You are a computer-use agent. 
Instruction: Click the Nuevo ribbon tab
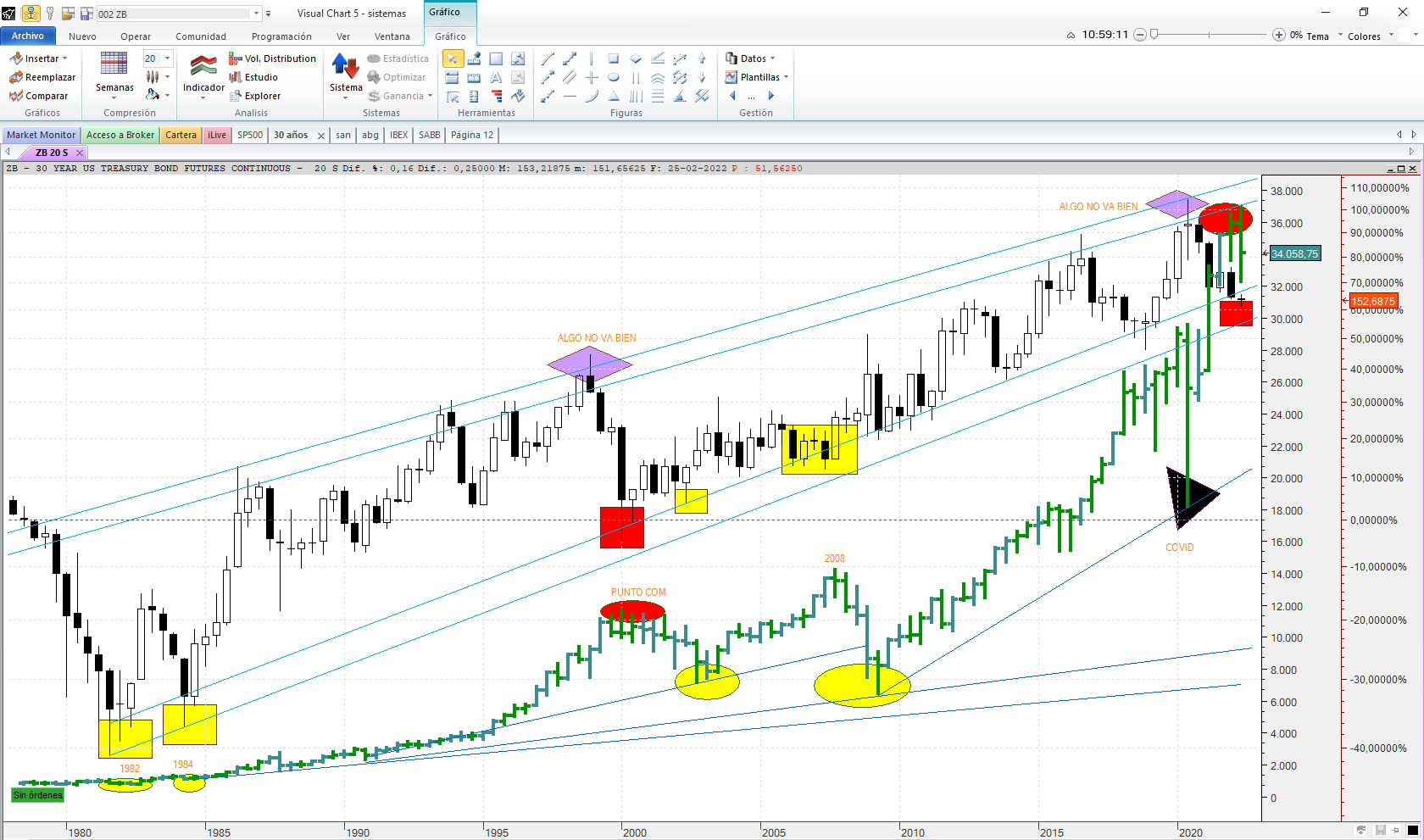82,36
